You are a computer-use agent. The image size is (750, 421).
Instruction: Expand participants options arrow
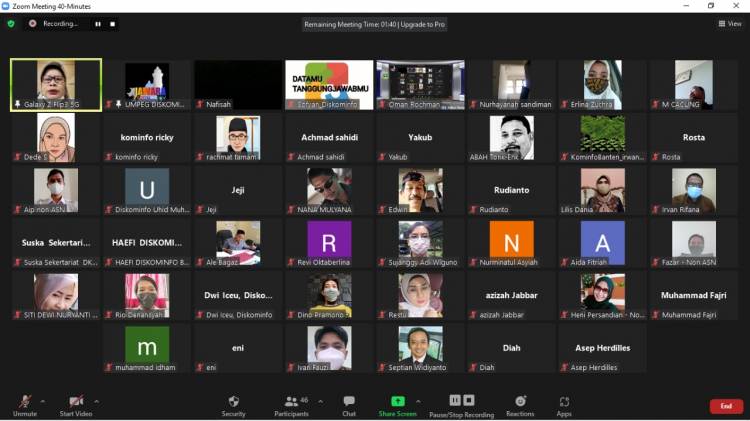(x=320, y=401)
